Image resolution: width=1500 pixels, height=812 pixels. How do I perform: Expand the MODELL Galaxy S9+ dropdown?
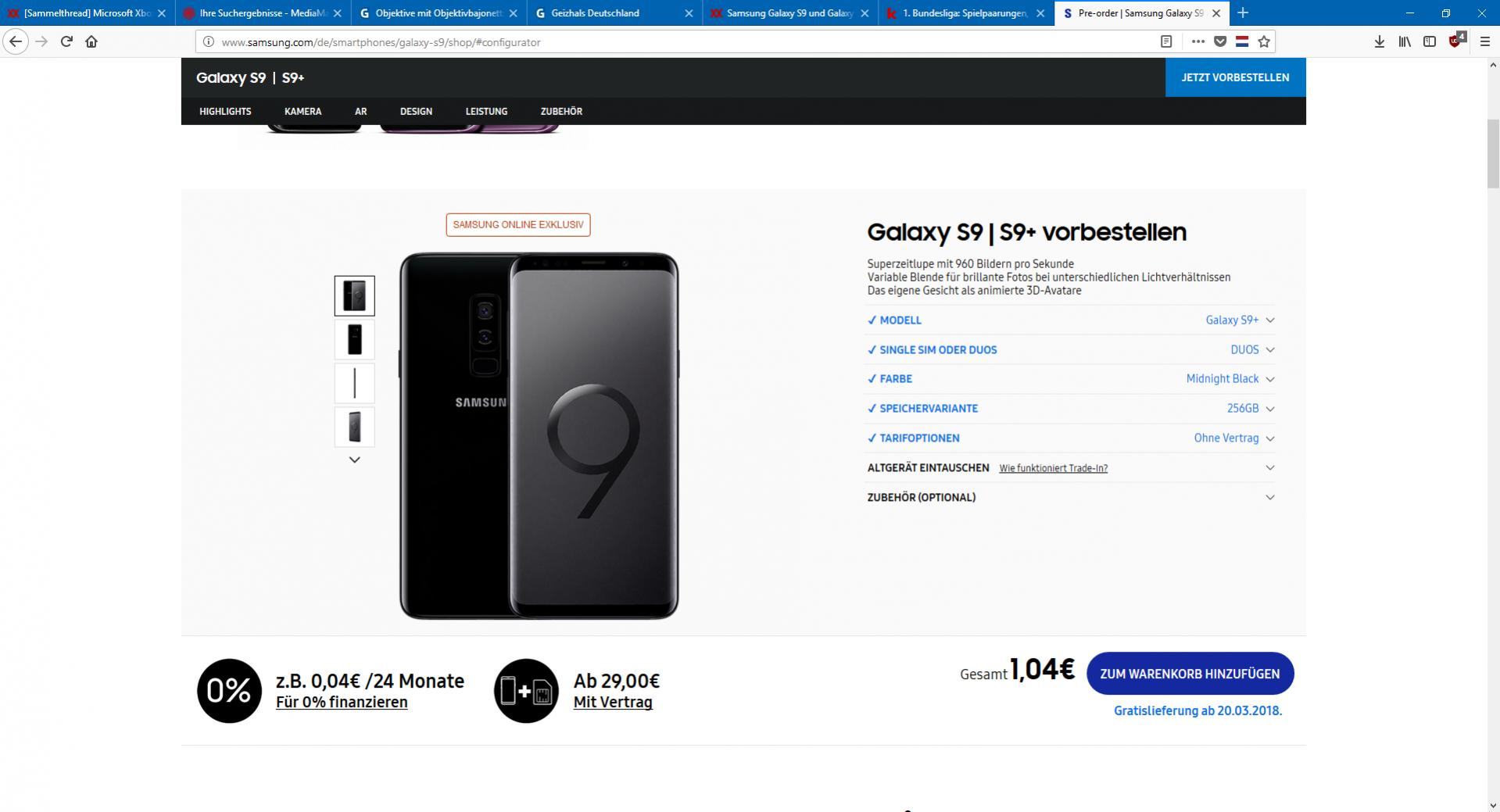pyautogui.click(x=1070, y=320)
